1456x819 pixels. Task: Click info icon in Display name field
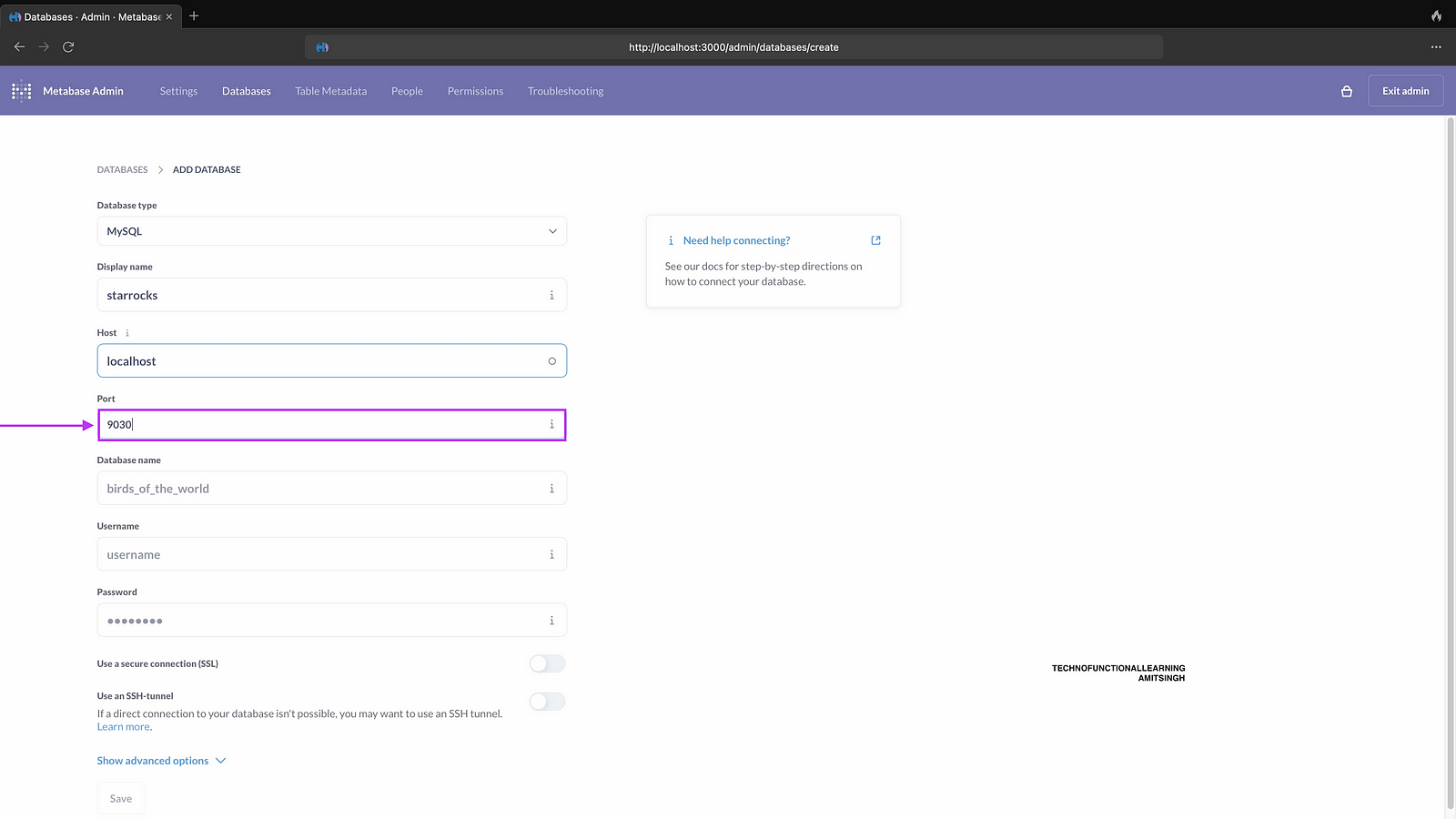(551, 296)
